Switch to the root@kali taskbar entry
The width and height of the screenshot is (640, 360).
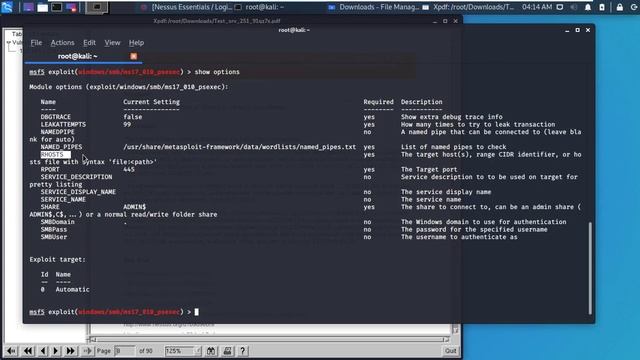coord(260,7)
